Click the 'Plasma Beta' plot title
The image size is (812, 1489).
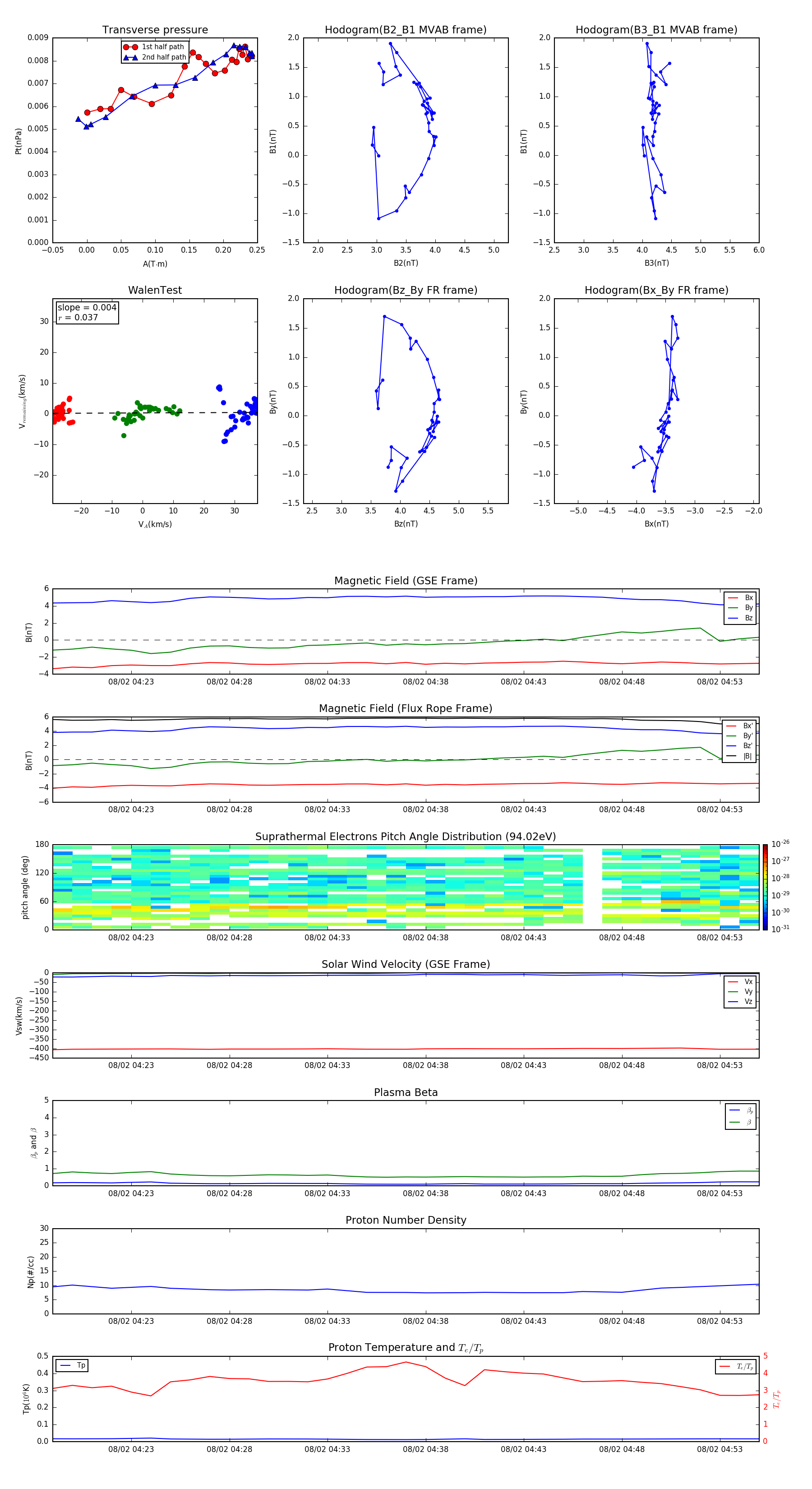(x=406, y=1093)
